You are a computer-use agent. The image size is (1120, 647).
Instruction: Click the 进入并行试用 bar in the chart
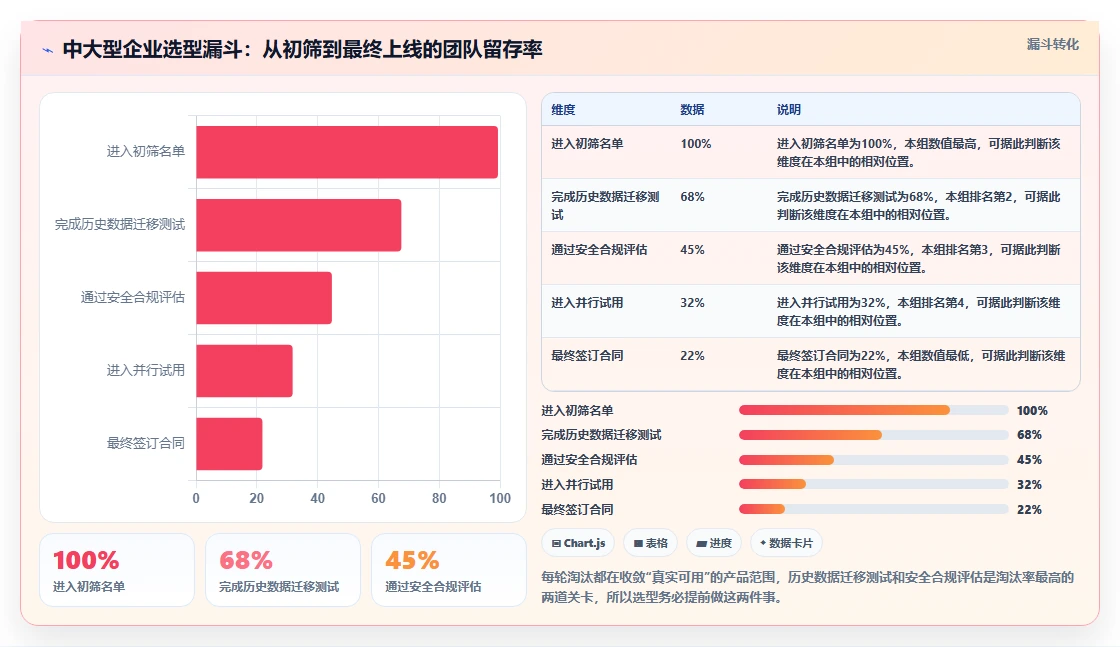[244, 371]
